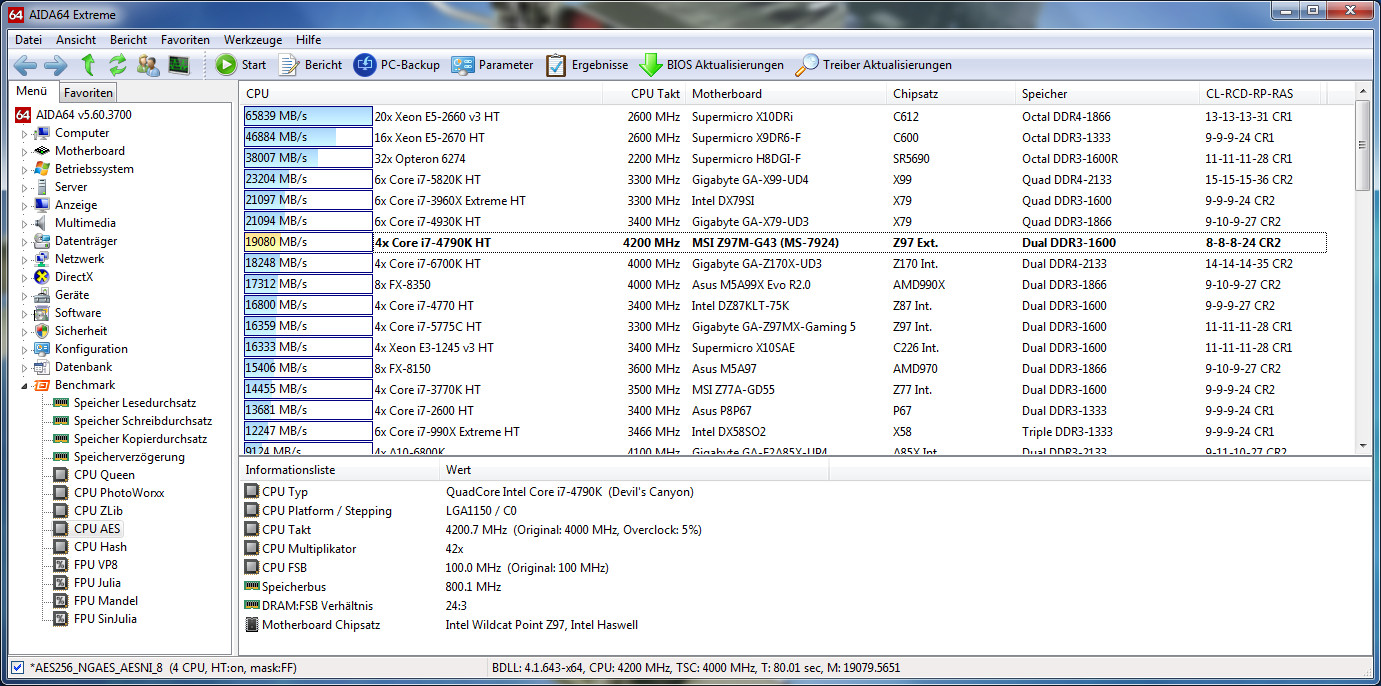Start the benchmark with Start button

[x=241, y=65]
